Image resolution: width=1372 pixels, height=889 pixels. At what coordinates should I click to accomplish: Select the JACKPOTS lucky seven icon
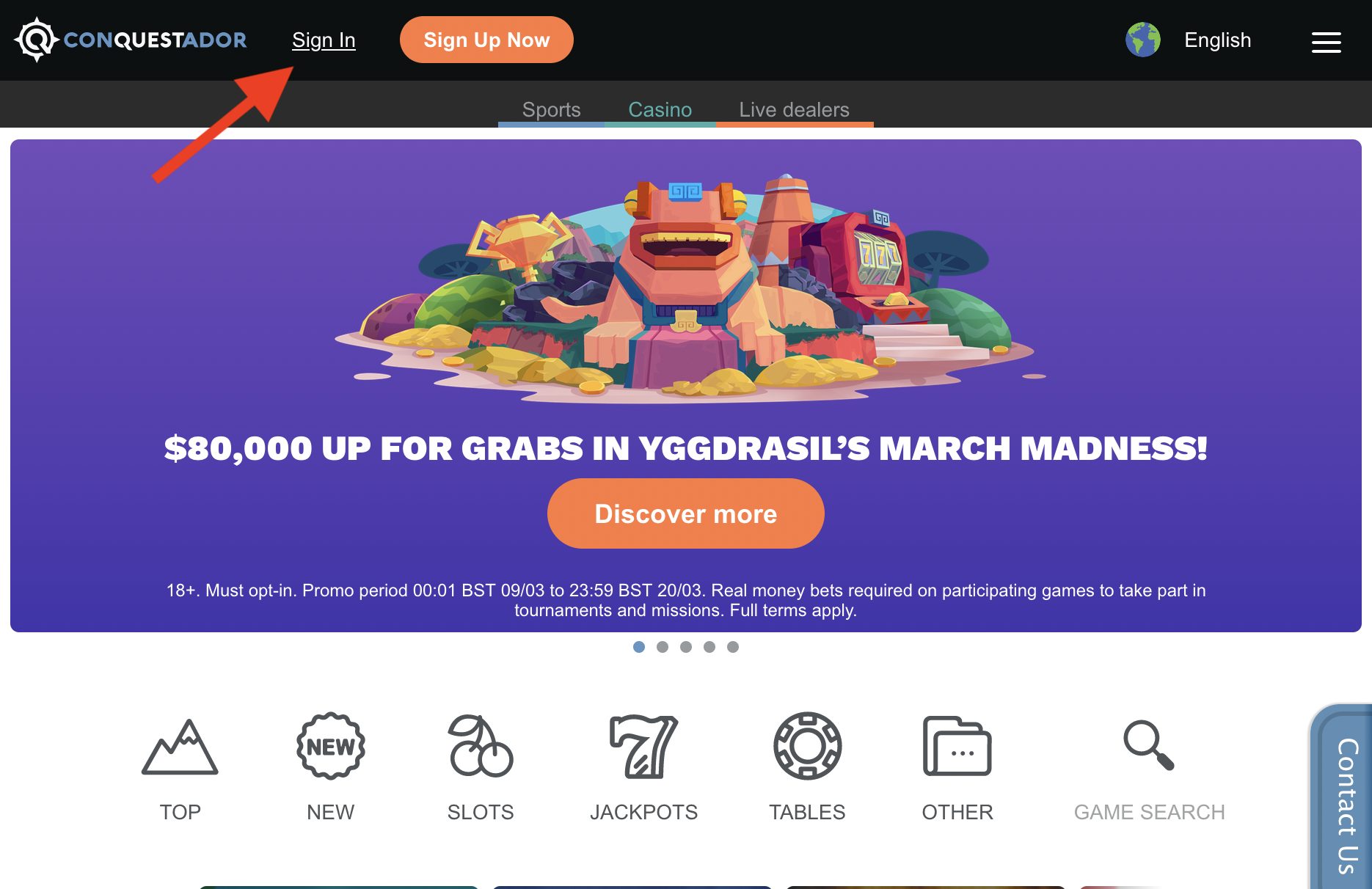point(643,746)
